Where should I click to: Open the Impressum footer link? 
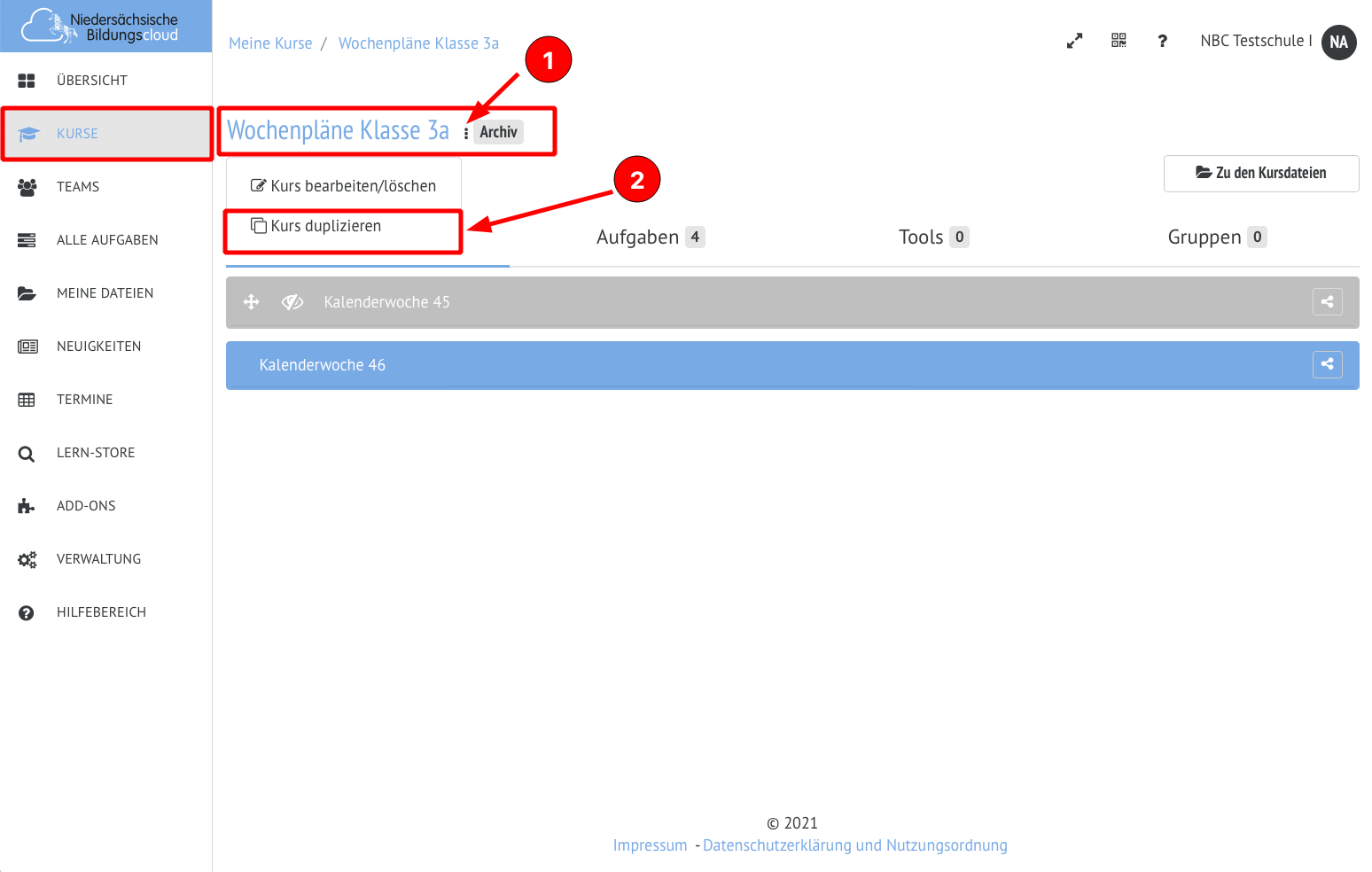(650, 845)
